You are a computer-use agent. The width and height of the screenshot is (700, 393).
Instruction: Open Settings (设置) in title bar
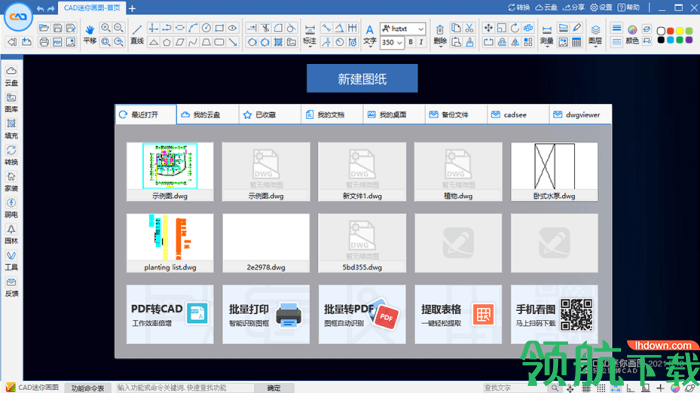[601, 8]
